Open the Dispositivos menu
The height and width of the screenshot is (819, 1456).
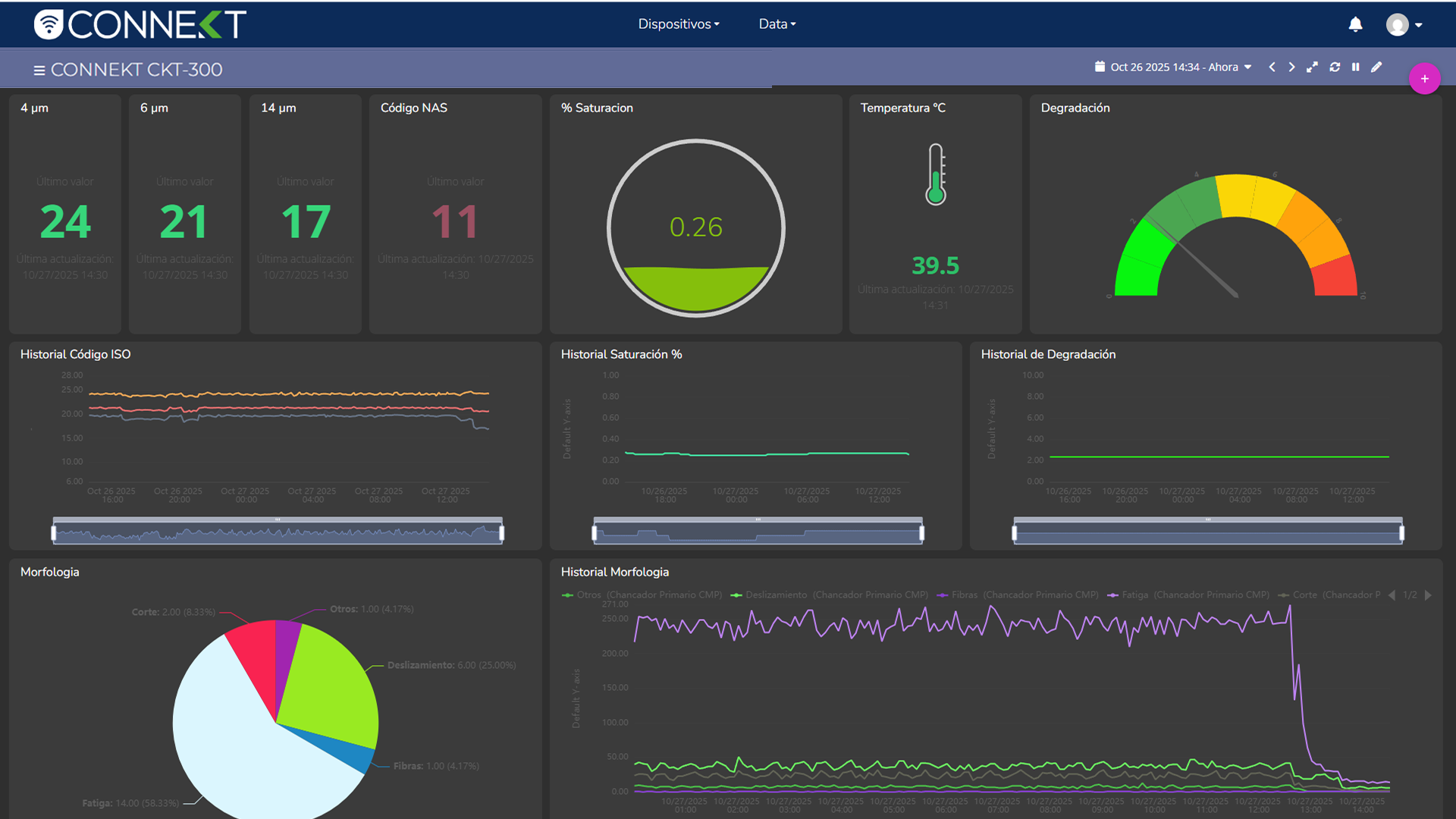678,24
